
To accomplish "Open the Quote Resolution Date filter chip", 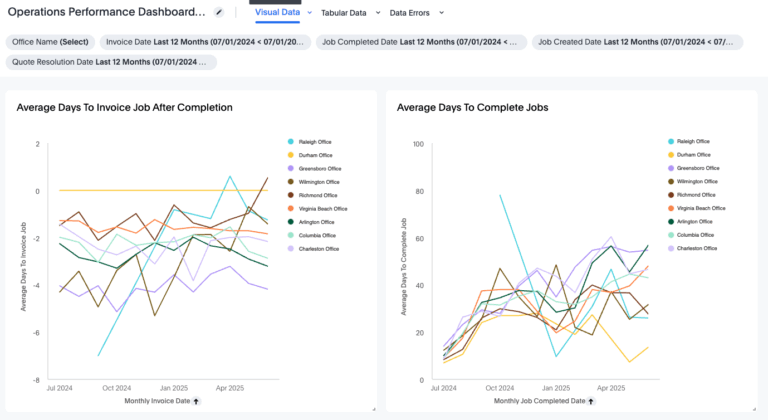I will (x=110, y=62).
